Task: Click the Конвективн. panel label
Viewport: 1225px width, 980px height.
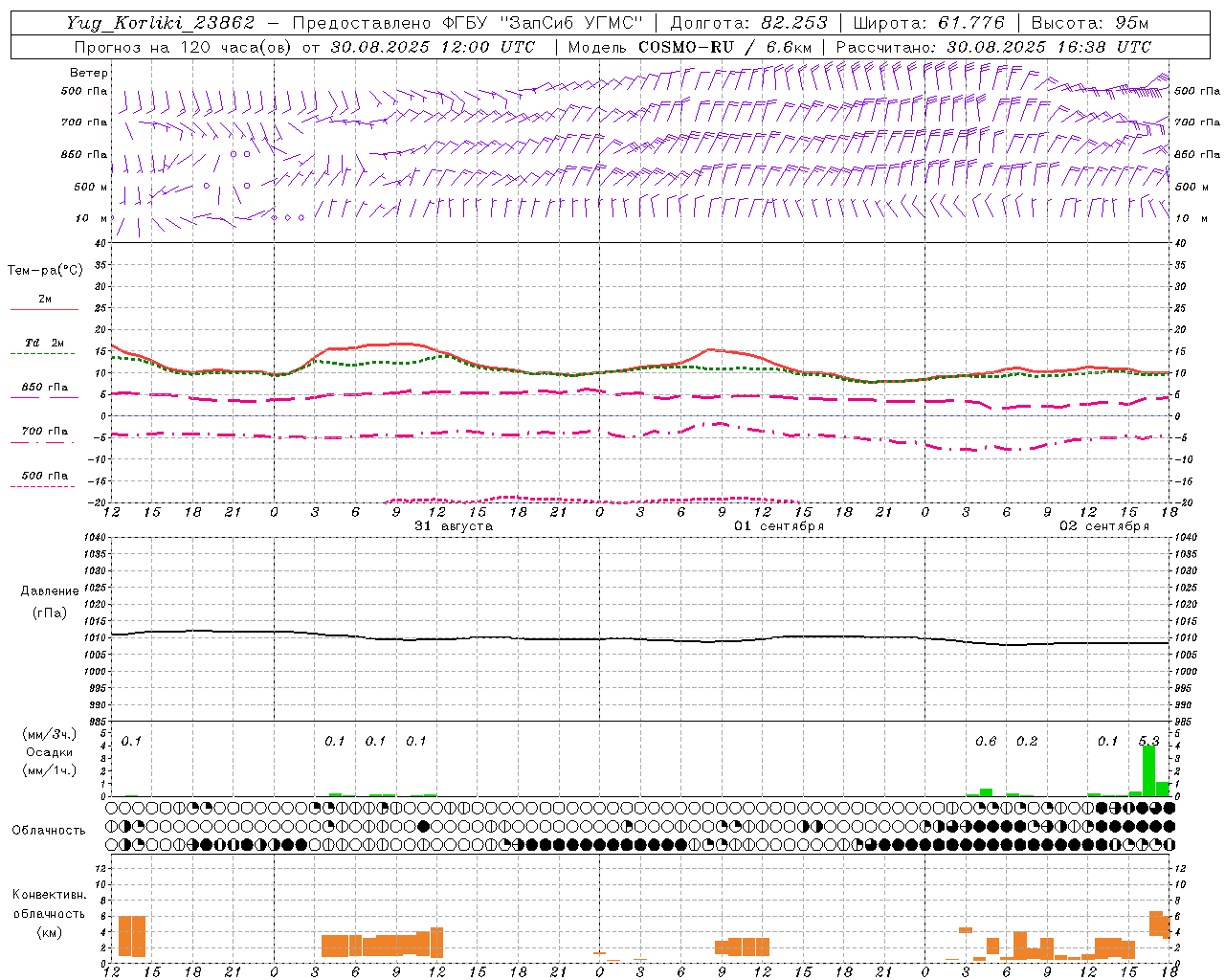Action: 50,895
